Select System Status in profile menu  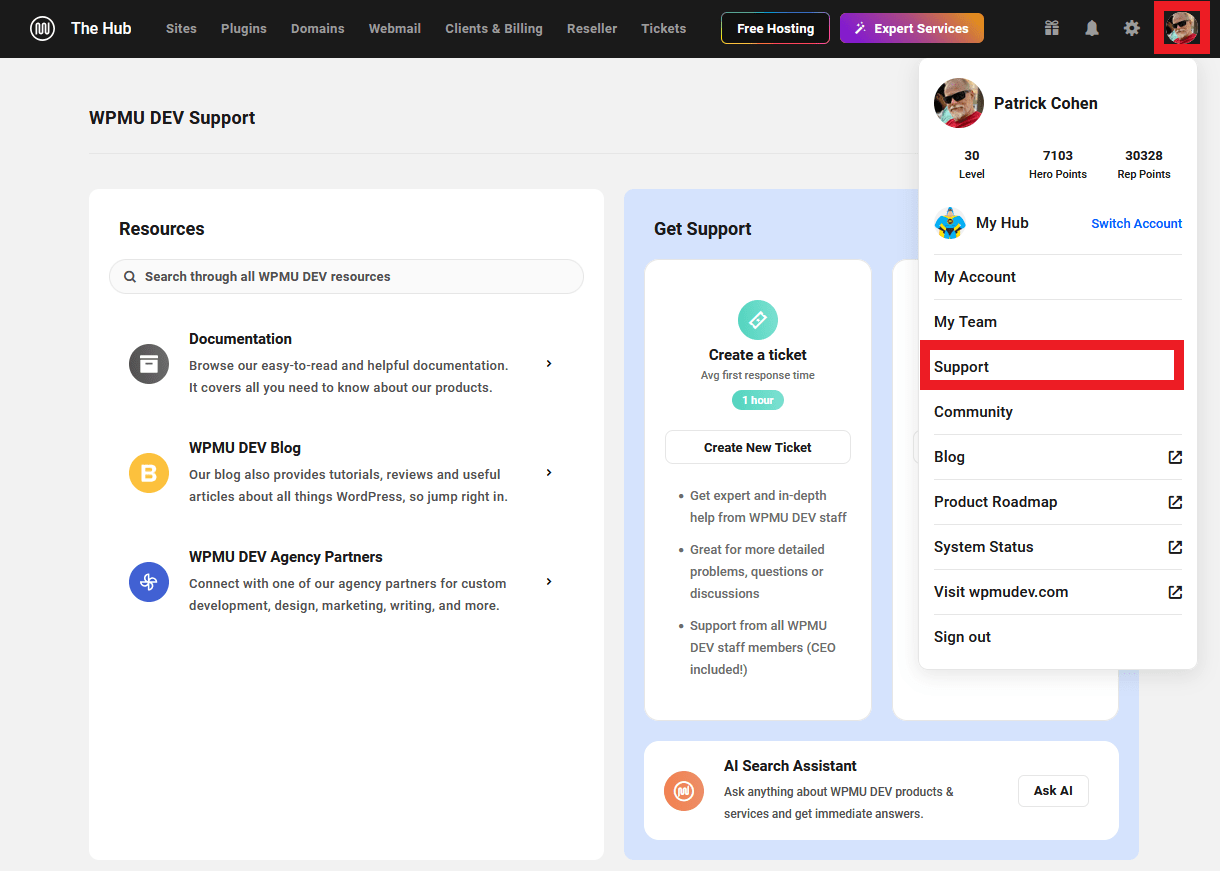(x=1058, y=547)
